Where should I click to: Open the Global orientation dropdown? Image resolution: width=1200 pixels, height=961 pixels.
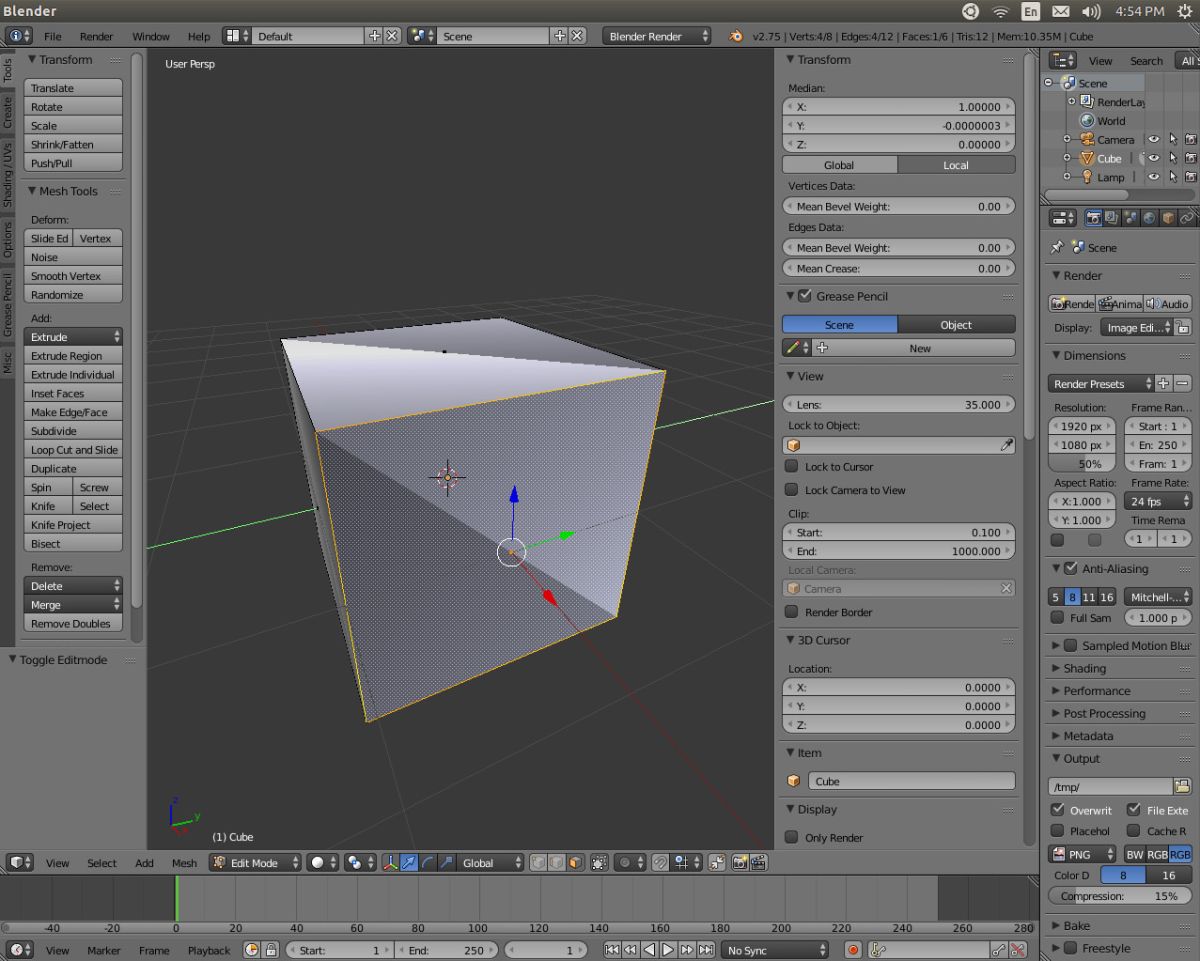click(490, 862)
